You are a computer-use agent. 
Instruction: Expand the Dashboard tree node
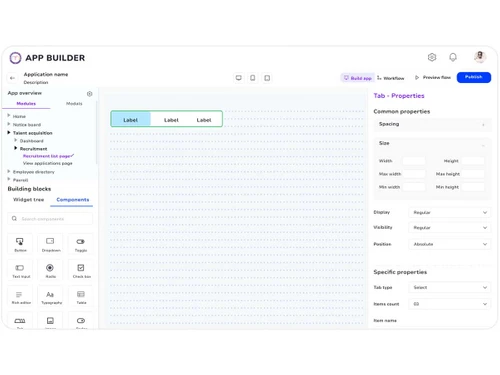click(x=15, y=140)
